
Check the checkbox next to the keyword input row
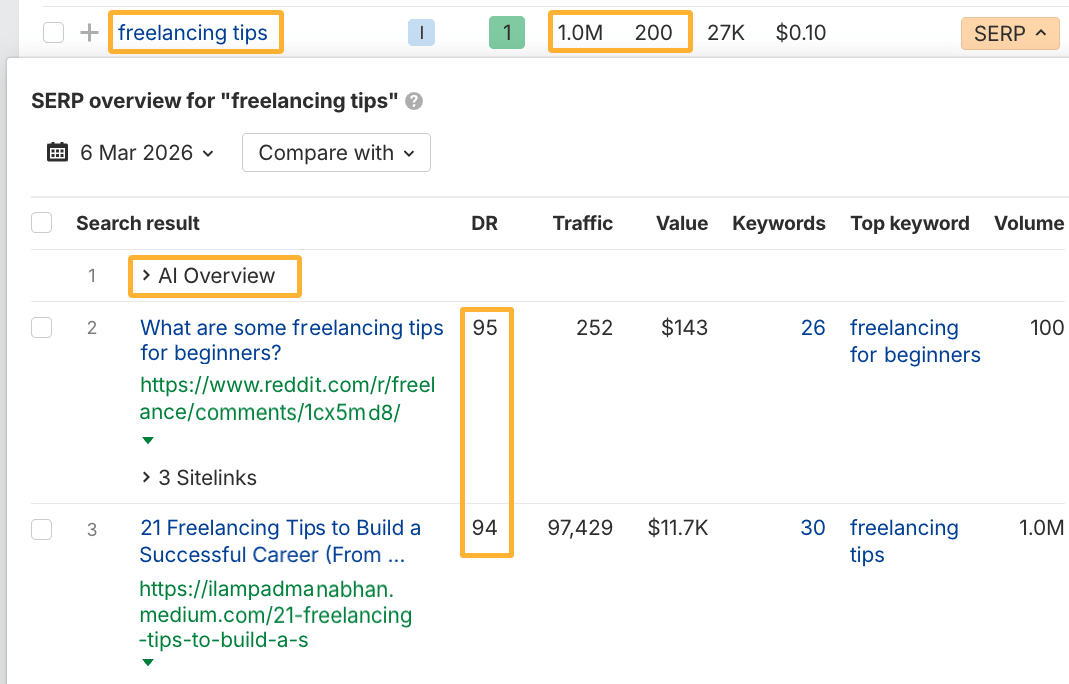[x=53, y=32]
